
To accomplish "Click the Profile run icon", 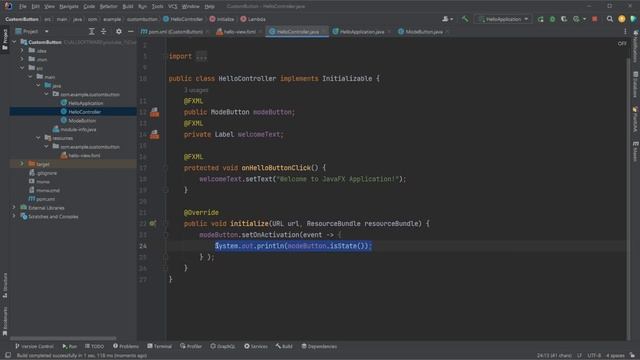I will tap(576, 19).
